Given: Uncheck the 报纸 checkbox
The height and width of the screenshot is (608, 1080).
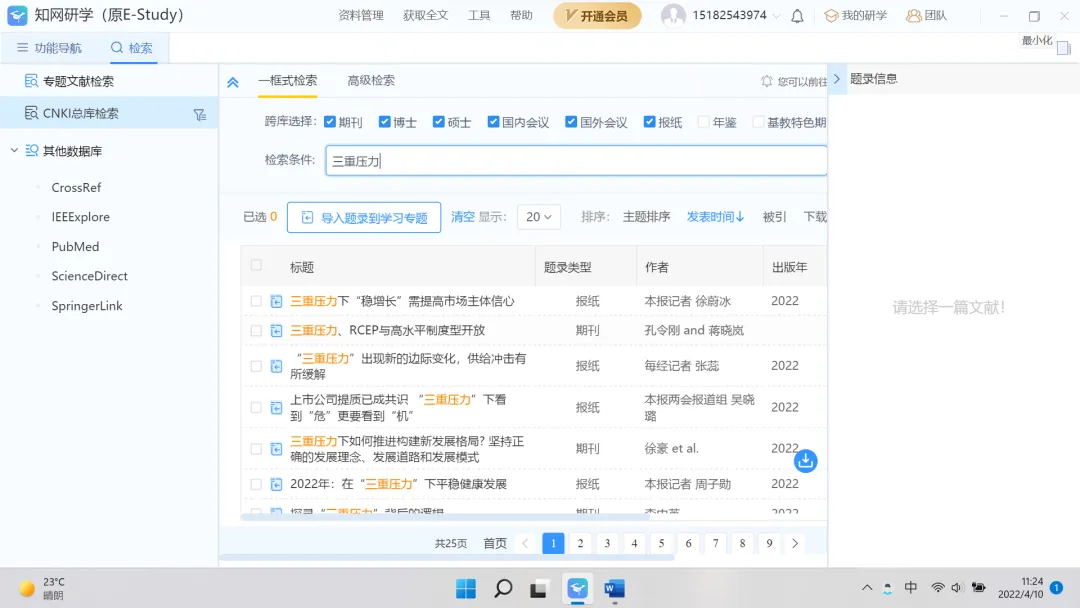Looking at the screenshot, I should point(650,122).
